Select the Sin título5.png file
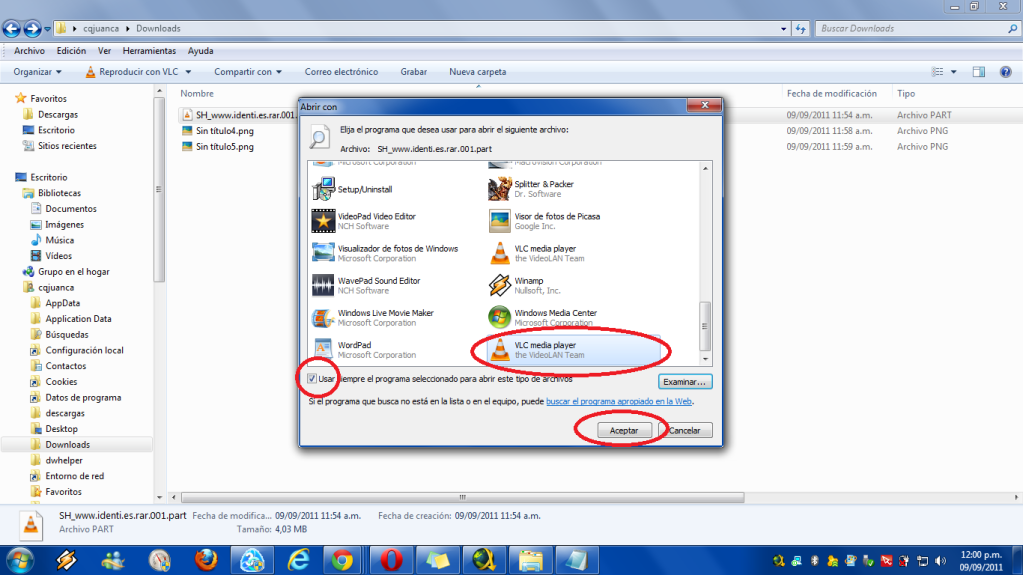This screenshot has width=1023, height=575. pyautogui.click(x=224, y=147)
